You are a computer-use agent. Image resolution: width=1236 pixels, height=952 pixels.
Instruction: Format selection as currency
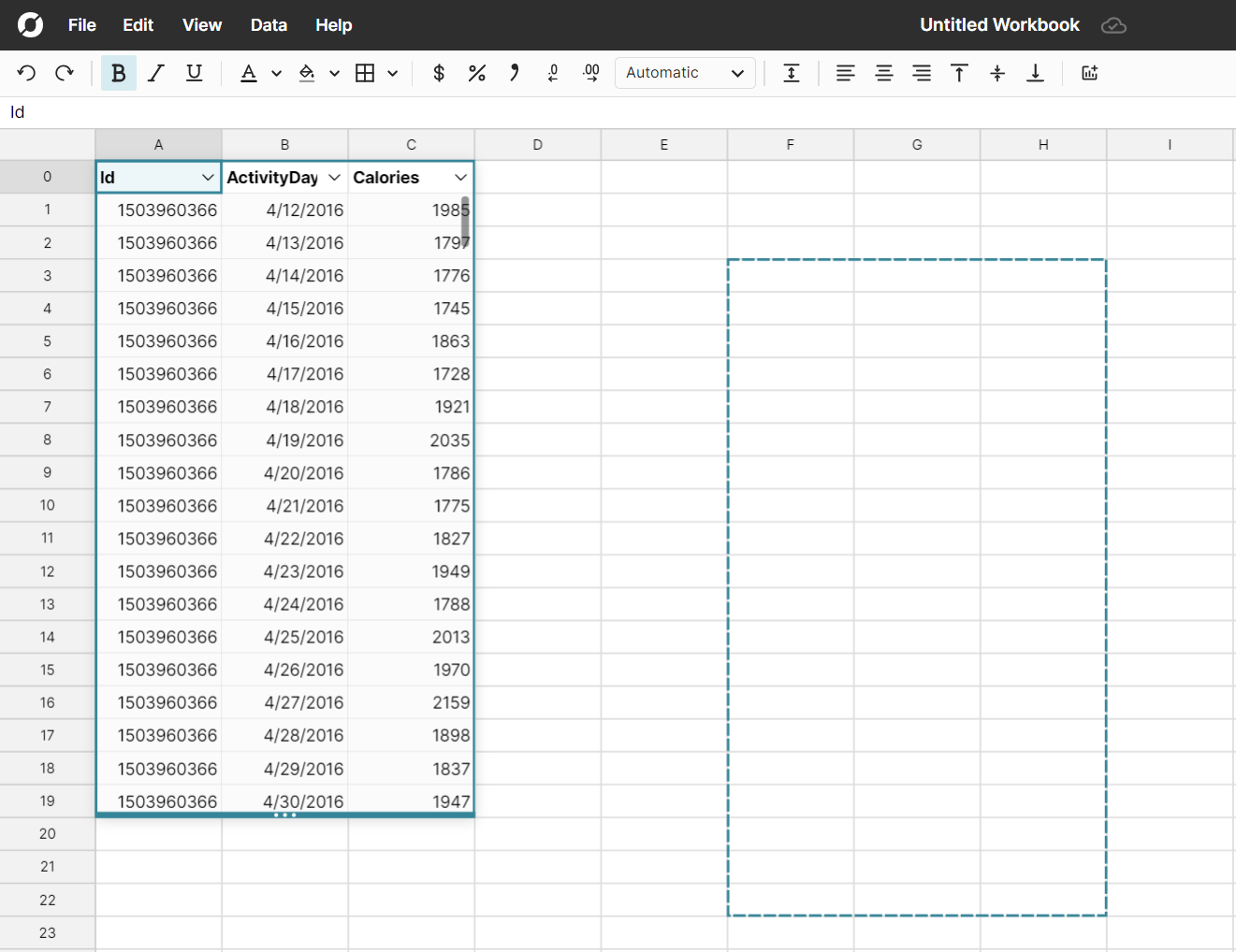[439, 73]
